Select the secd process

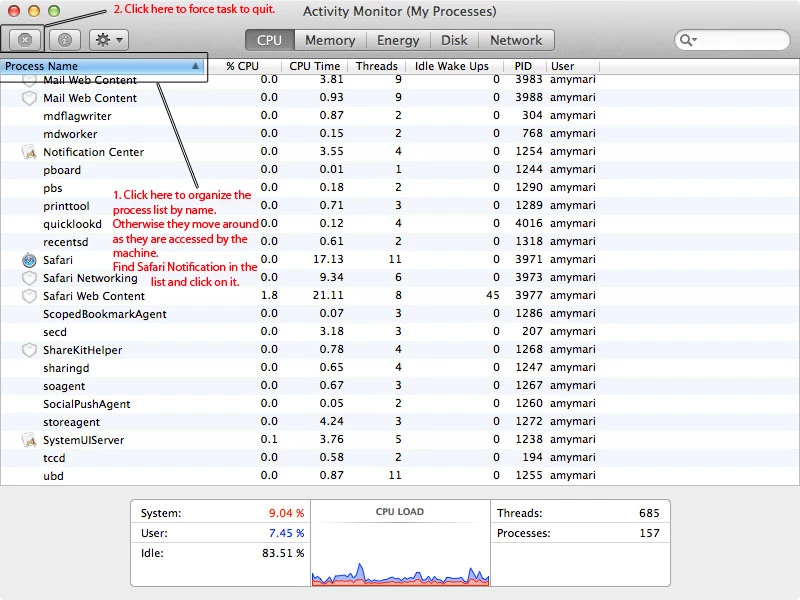(x=400, y=332)
